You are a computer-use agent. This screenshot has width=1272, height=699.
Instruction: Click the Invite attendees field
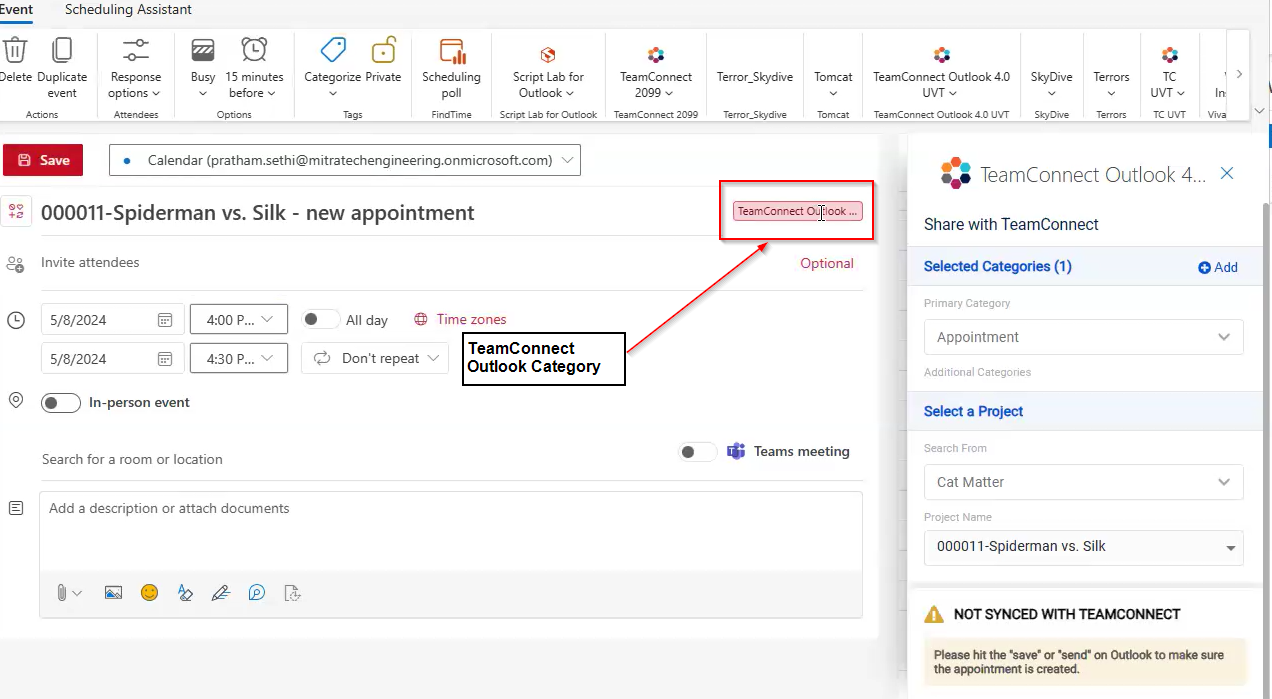click(x=90, y=262)
